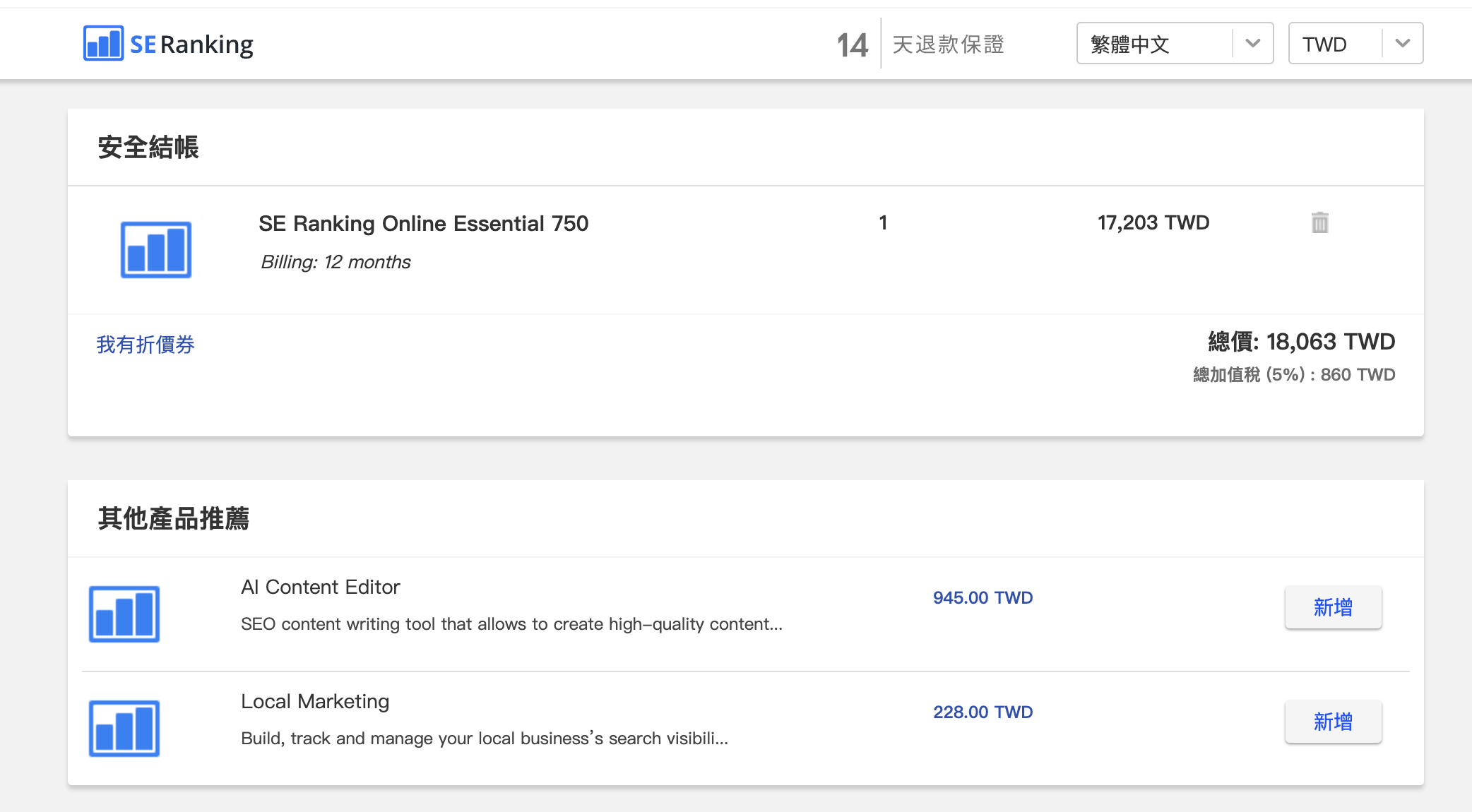
Task: Click the quantity value 1 in cart row
Action: point(883,223)
